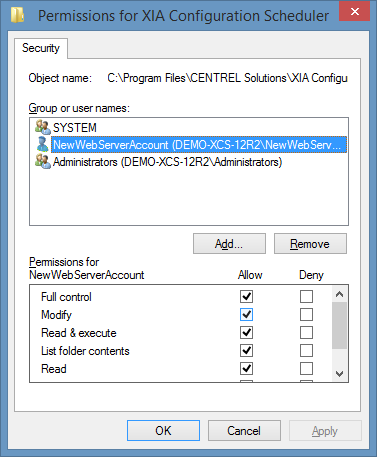
Task: Click the permissions list scrollbar thumb
Action: [x=339, y=325]
